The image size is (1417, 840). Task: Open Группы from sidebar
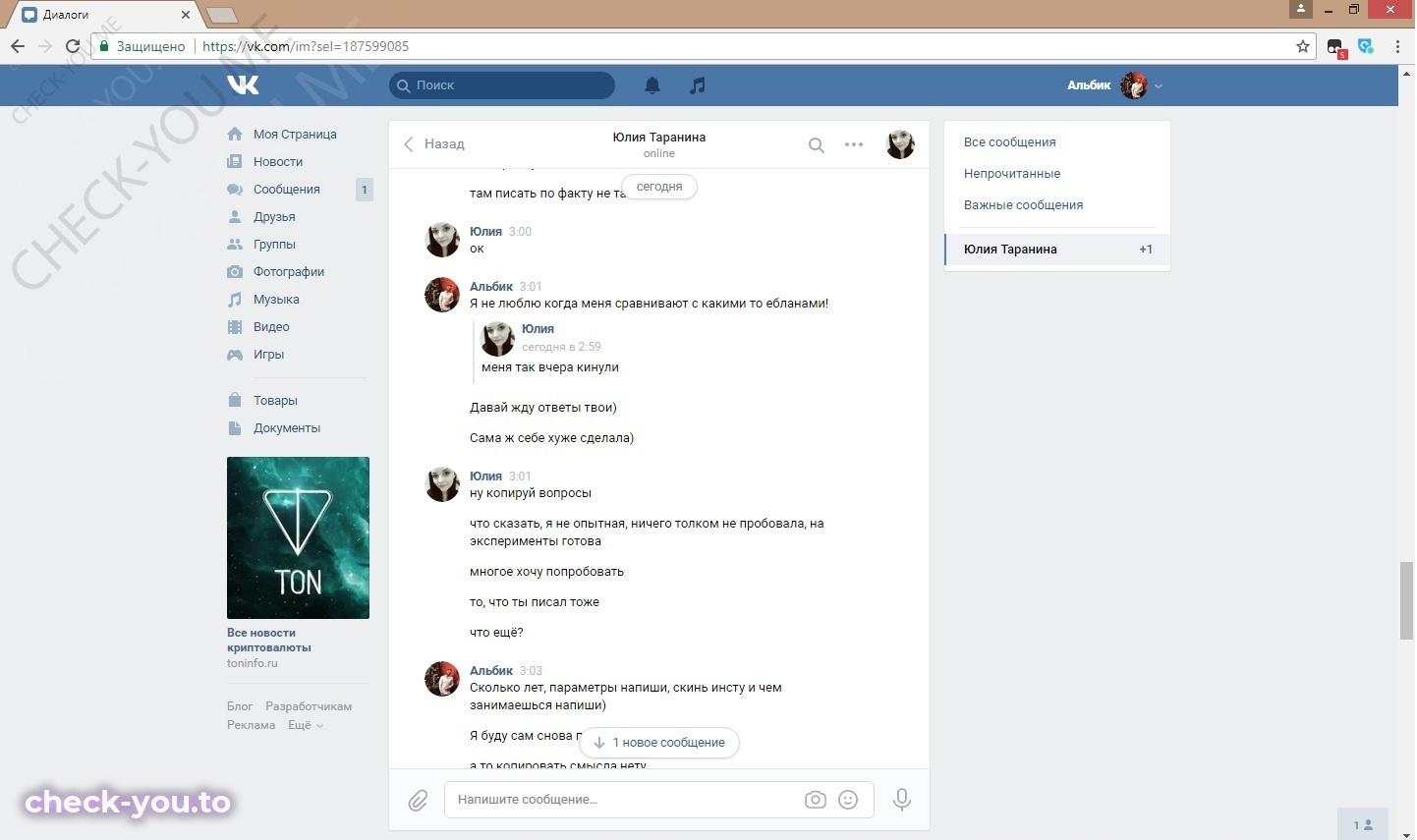coord(274,245)
